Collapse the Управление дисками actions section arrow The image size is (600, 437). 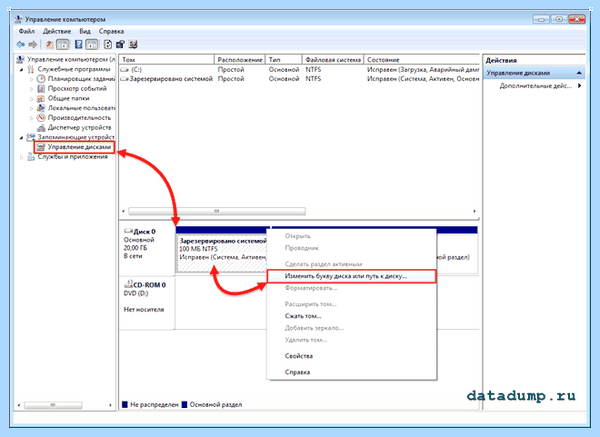click(x=579, y=73)
